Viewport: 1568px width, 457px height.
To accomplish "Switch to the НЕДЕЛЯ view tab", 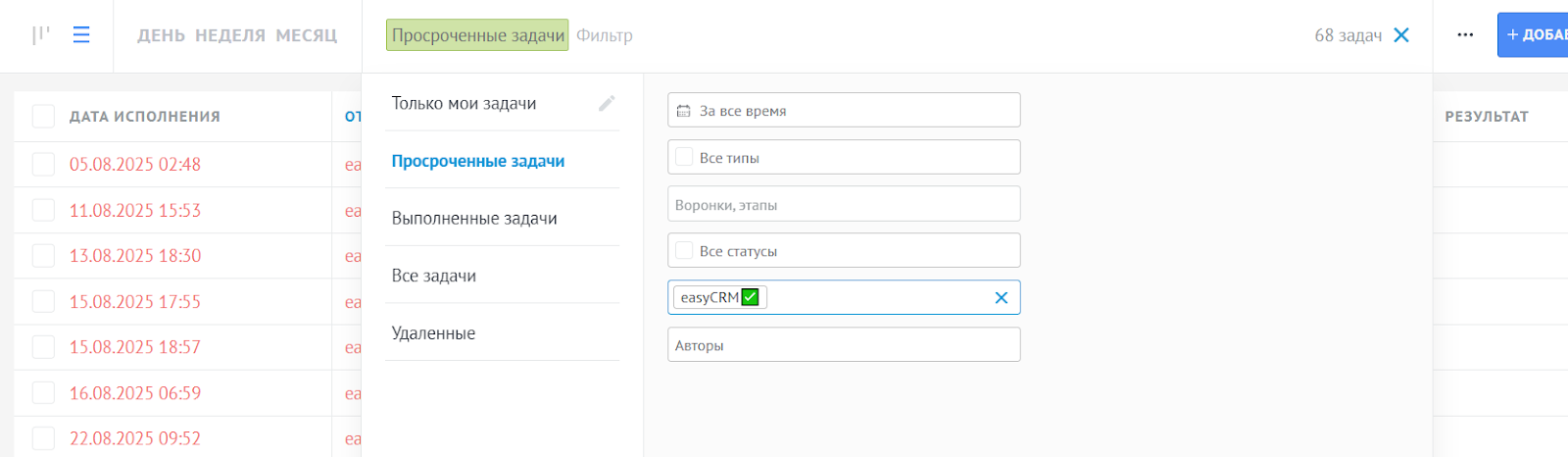I will [230, 35].
